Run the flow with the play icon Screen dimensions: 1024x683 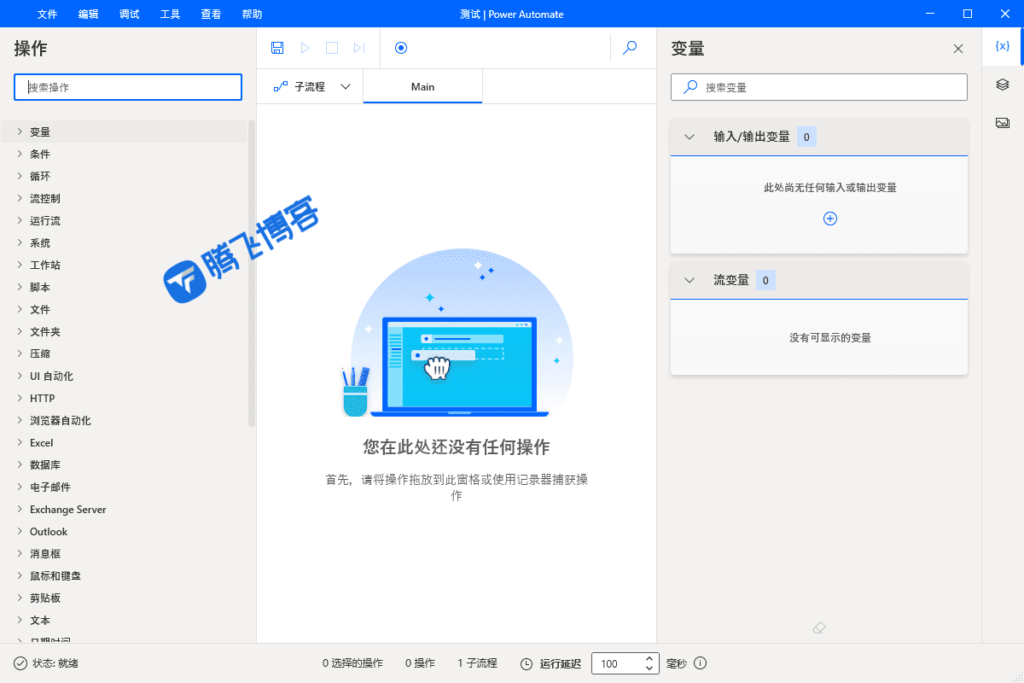click(x=304, y=47)
